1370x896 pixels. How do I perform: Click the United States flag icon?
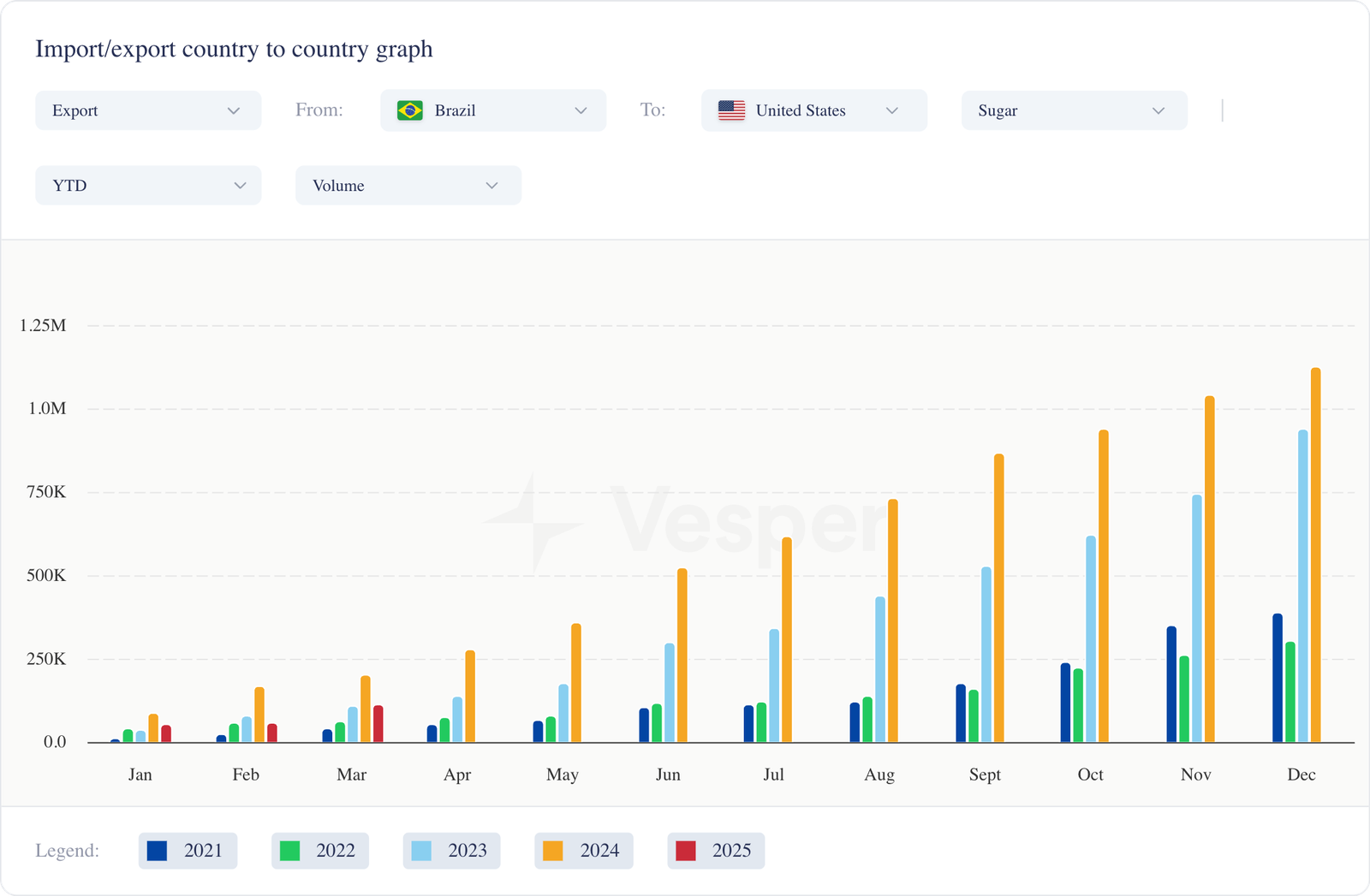click(731, 110)
